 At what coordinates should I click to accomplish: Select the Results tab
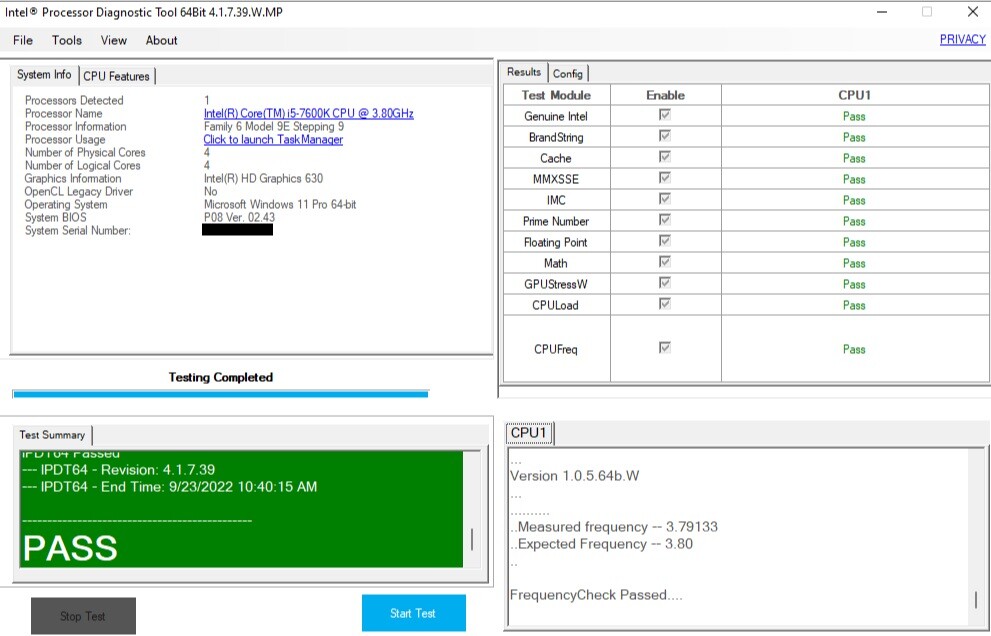coord(524,72)
